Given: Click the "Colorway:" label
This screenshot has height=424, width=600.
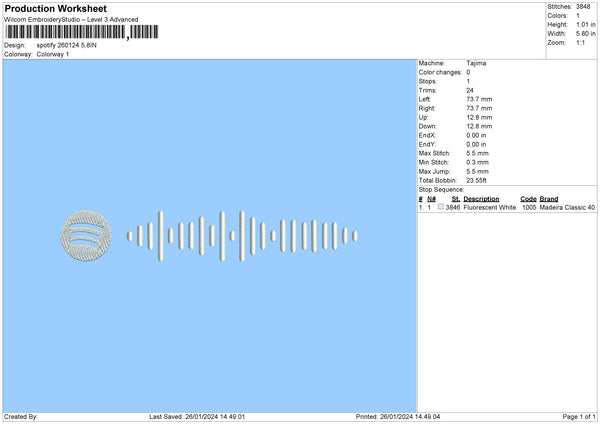Looking at the screenshot, I should point(18,54).
